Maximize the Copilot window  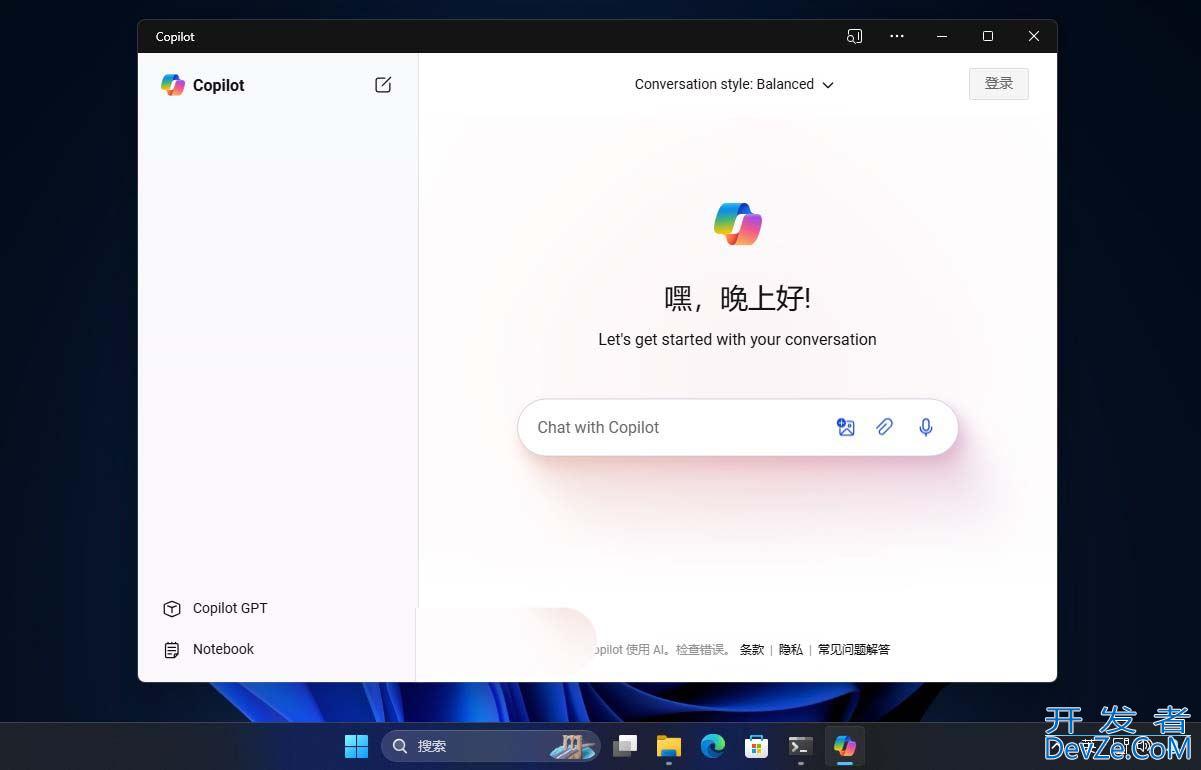tap(988, 36)
